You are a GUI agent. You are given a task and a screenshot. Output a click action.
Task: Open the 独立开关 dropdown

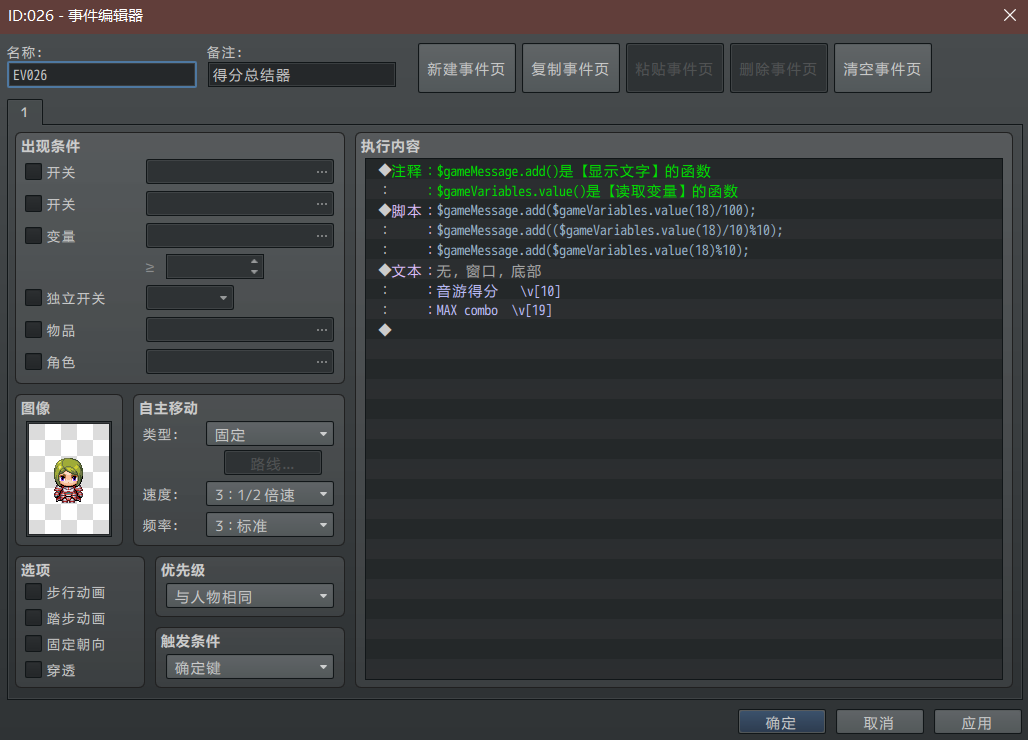pyautogui.click(x=189, y=298)
